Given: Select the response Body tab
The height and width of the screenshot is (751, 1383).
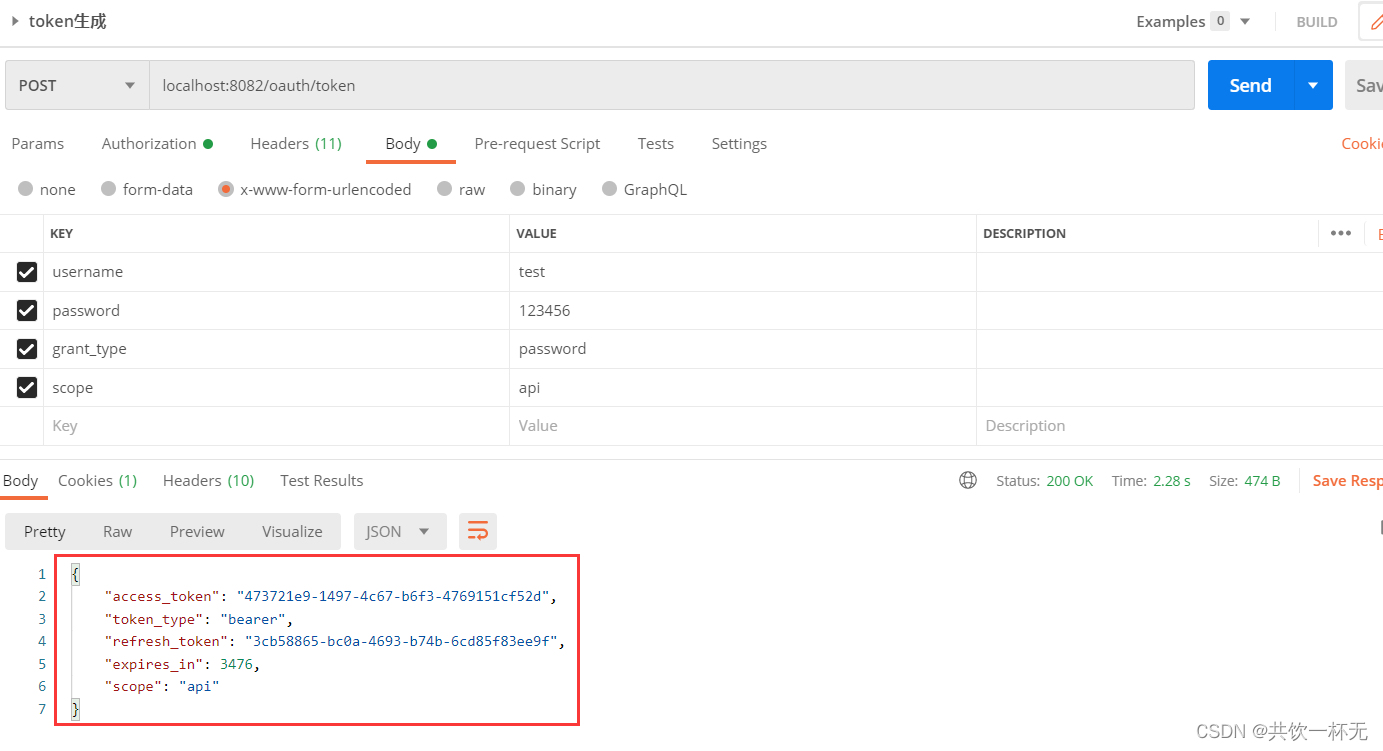Looking at the screenshot, I should pos(20,481).
